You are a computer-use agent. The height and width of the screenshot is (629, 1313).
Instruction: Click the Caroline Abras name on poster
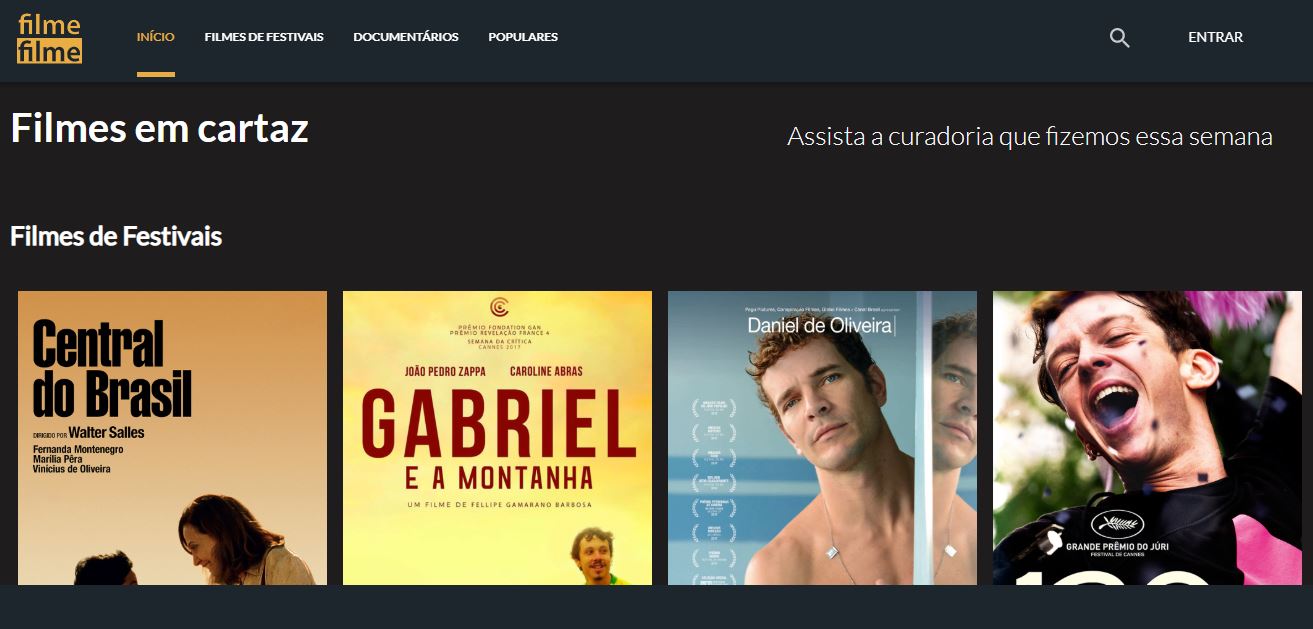546,372
